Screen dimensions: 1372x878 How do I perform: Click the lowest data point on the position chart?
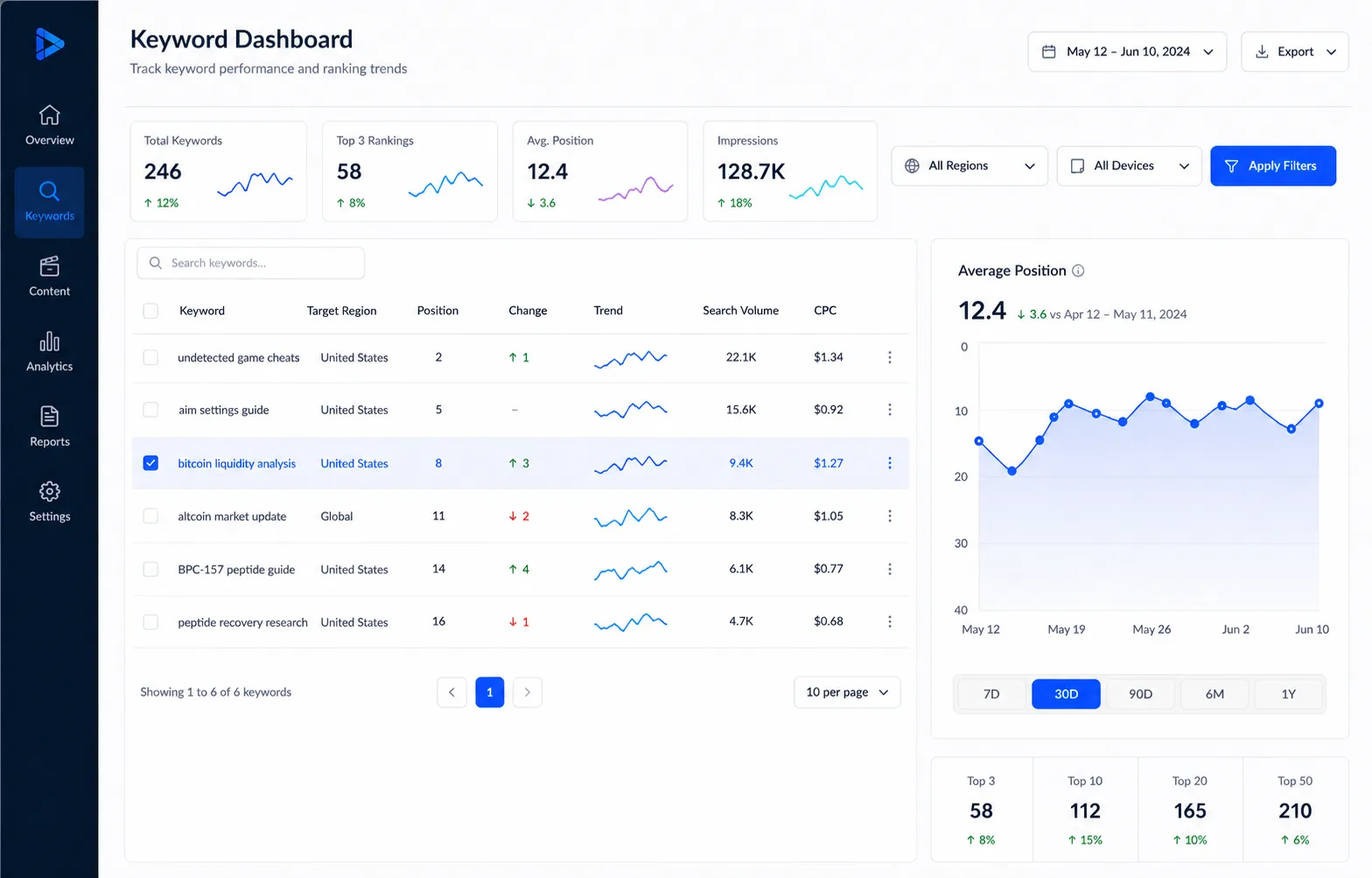(1012, 471)
